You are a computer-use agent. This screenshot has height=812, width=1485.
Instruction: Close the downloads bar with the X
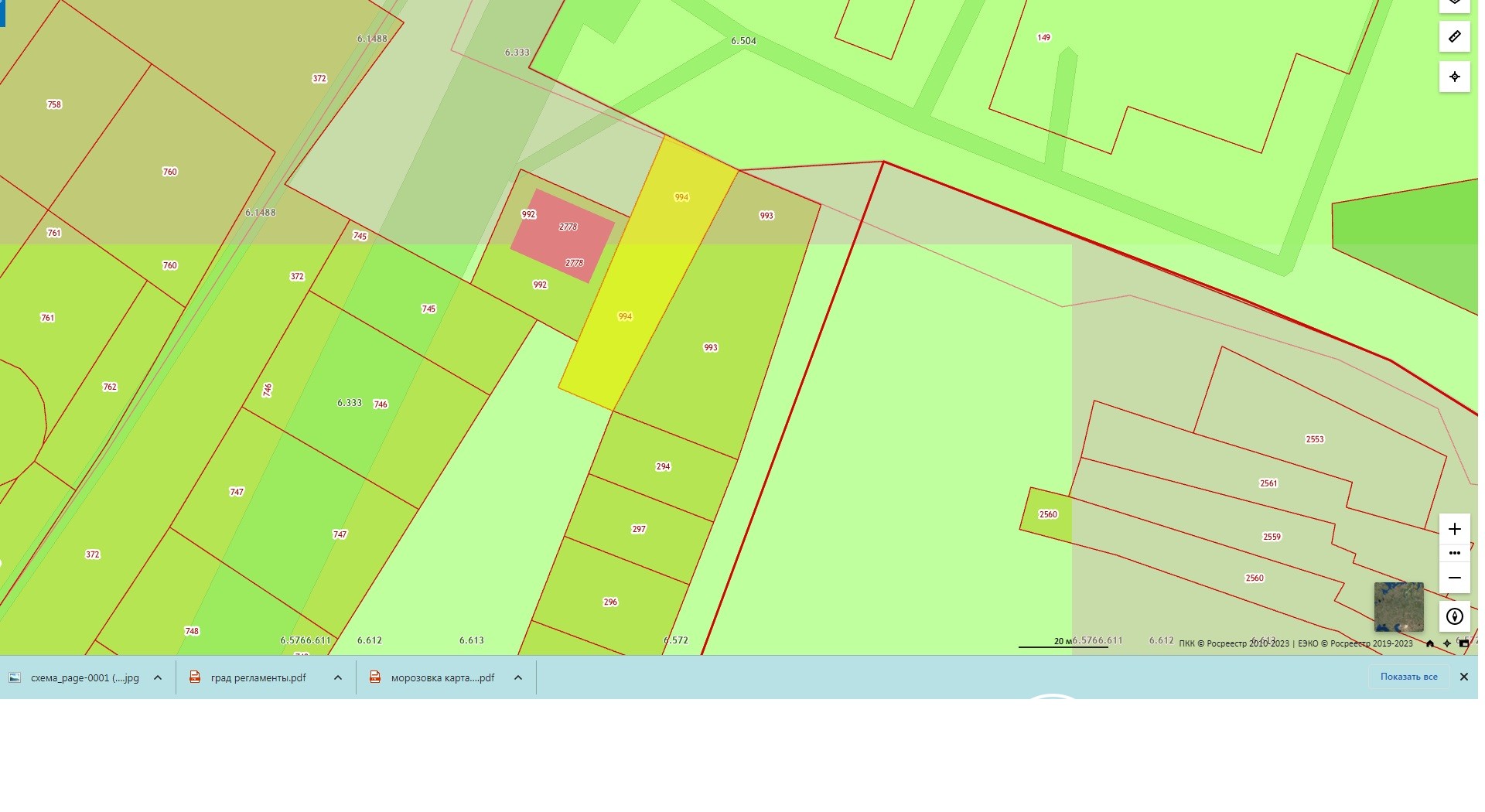point(1463,677)
